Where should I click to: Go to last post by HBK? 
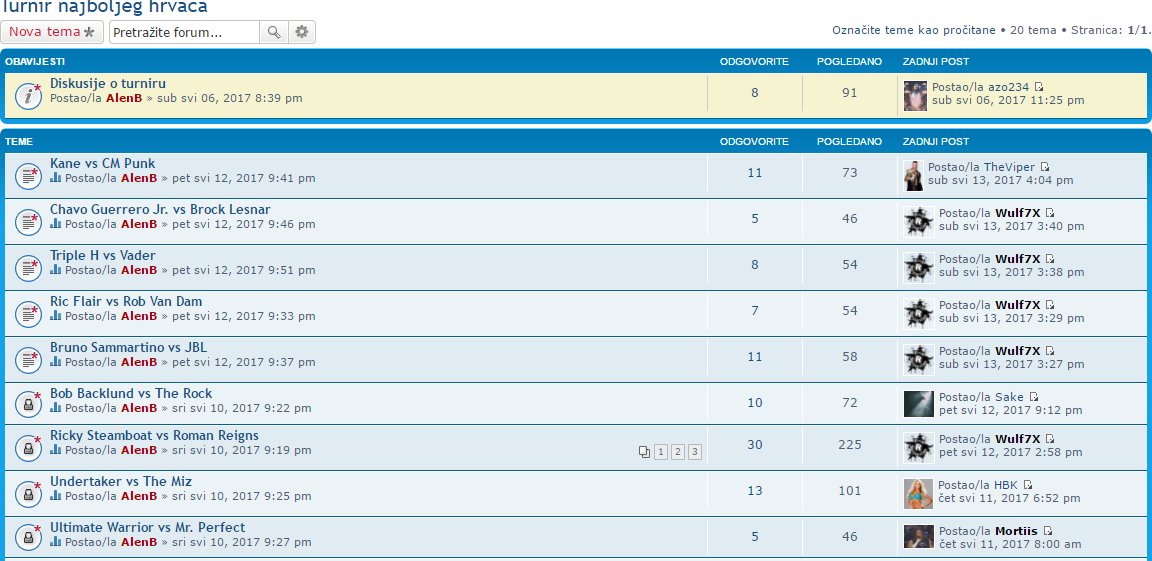coord(1029,485)
